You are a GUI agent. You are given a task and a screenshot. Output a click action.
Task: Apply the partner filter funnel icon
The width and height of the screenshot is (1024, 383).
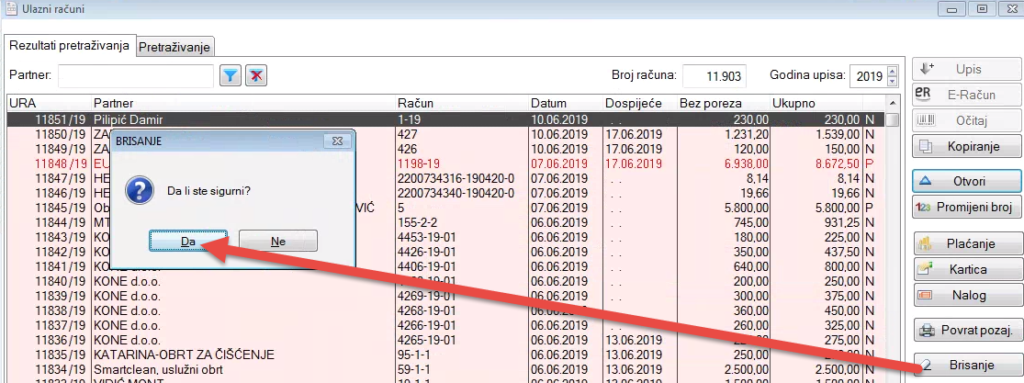pos(229,76)
